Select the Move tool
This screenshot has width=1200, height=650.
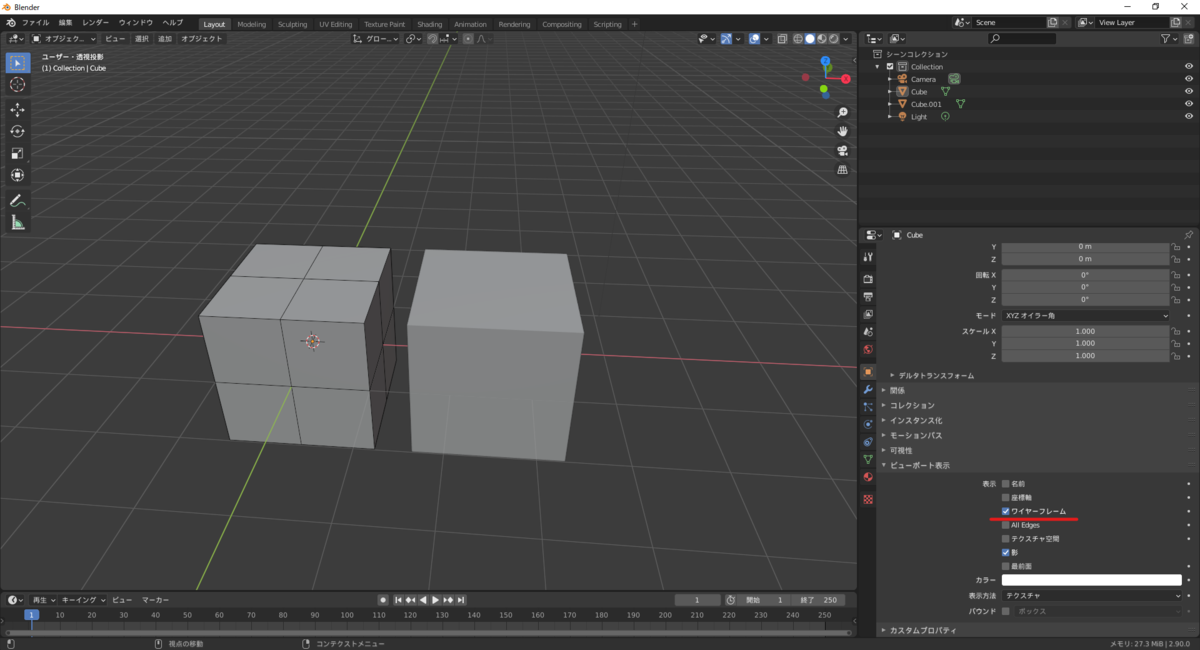tap(18, 110)
